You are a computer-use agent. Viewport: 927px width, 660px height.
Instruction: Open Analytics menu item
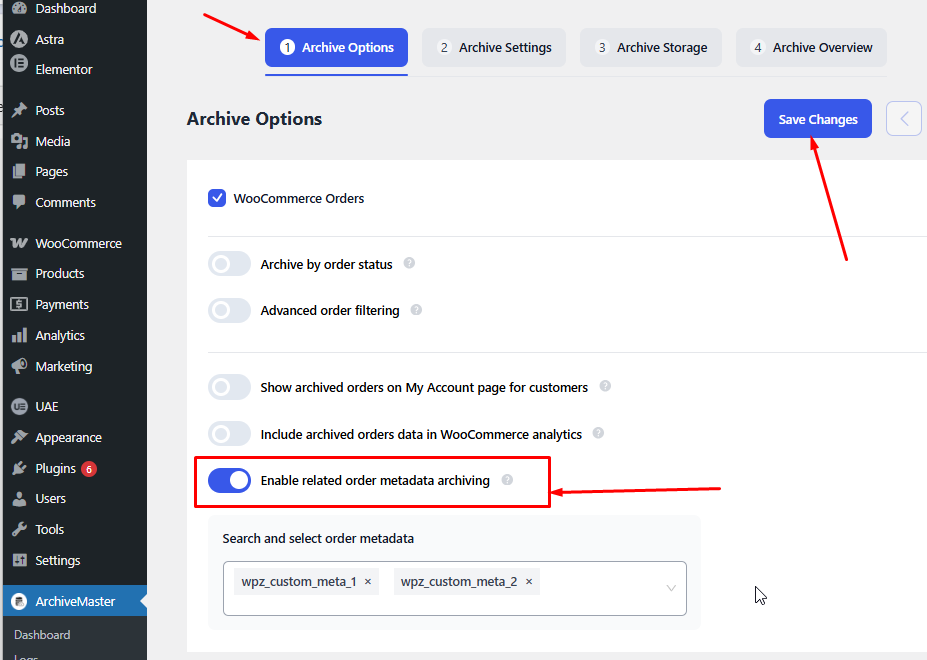75,335
